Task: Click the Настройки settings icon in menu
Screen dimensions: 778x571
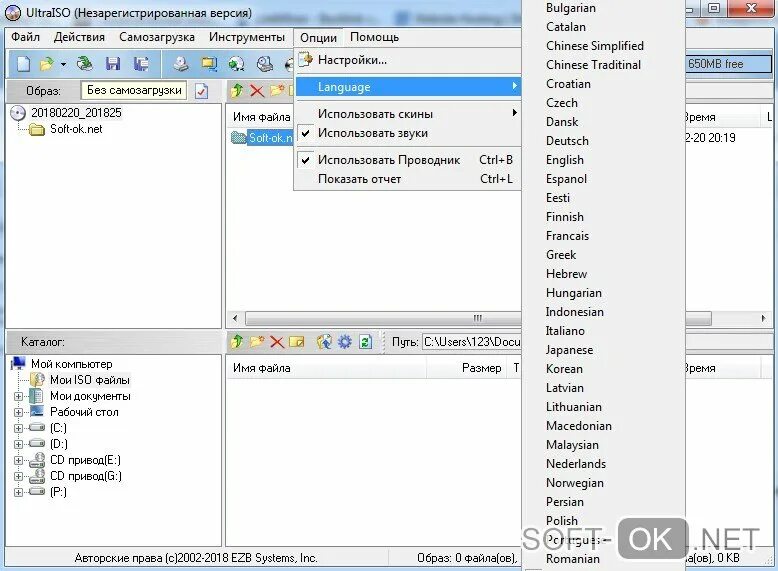Action: tap(306, 60)
